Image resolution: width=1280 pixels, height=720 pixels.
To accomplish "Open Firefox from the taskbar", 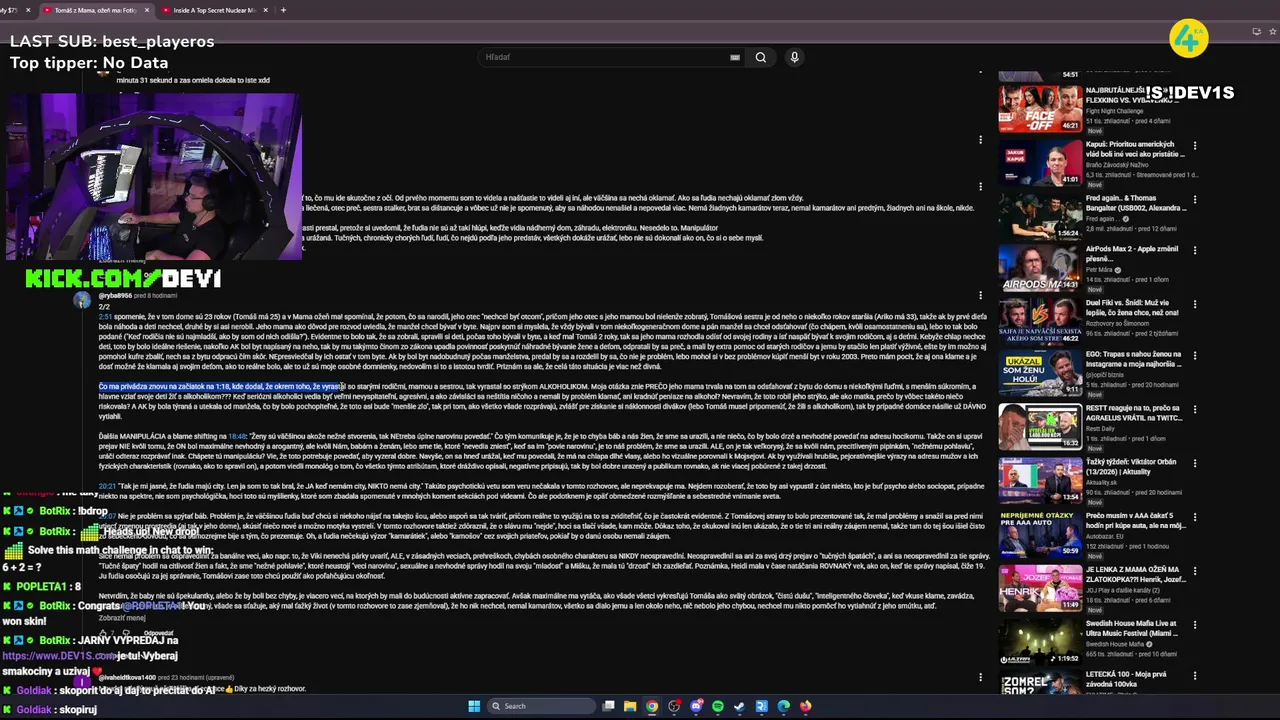I will coord(806,706).
